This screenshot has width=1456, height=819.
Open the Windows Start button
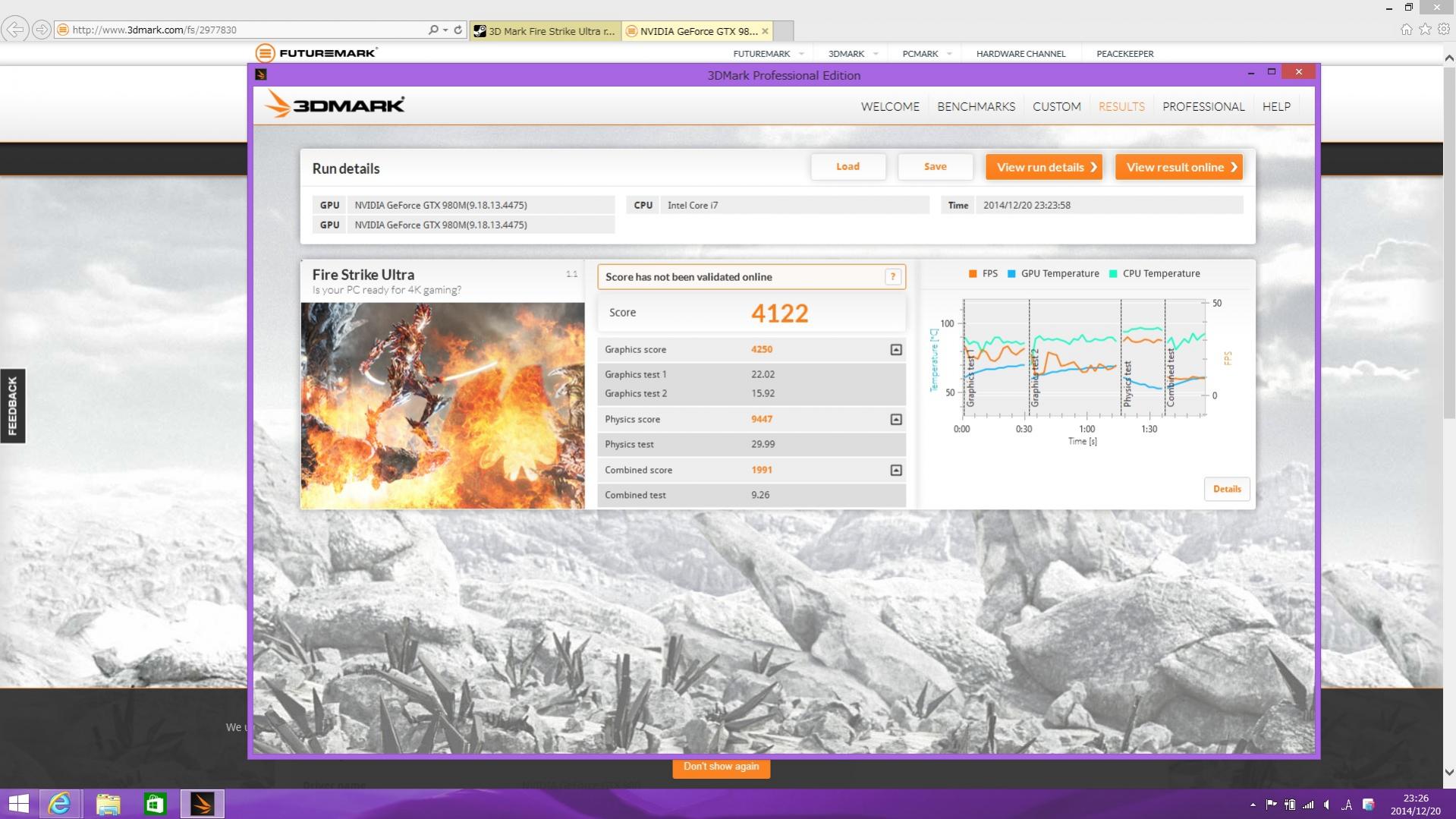pos(18,804)
